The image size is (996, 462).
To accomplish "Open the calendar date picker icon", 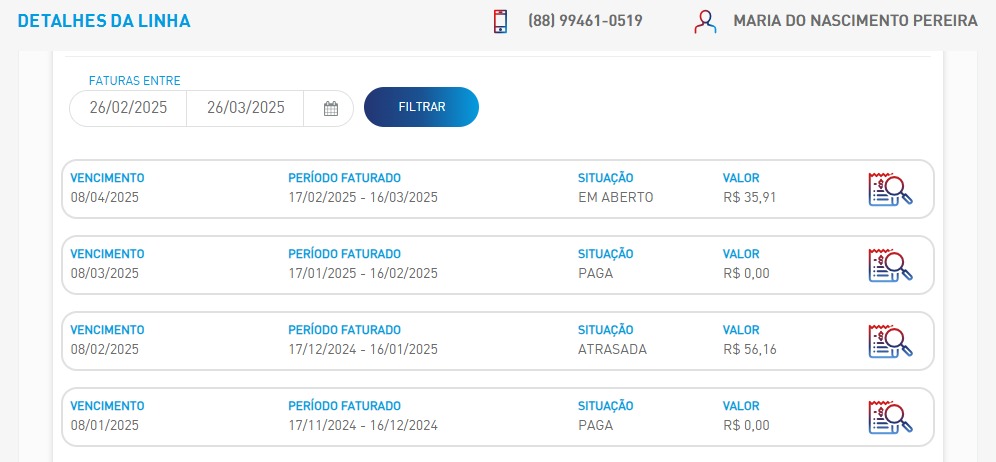I will 330,109.
